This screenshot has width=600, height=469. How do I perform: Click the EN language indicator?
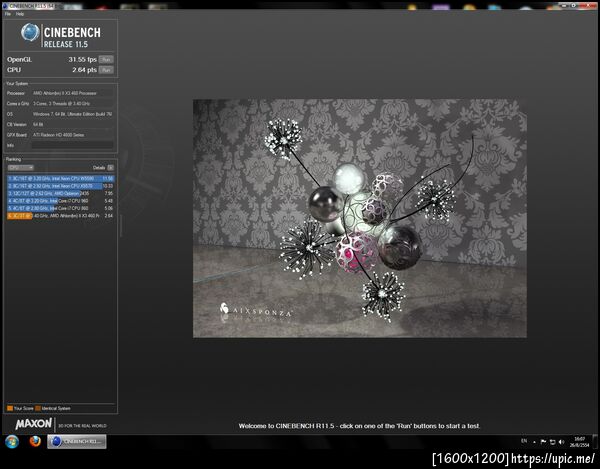click(524, 441)
